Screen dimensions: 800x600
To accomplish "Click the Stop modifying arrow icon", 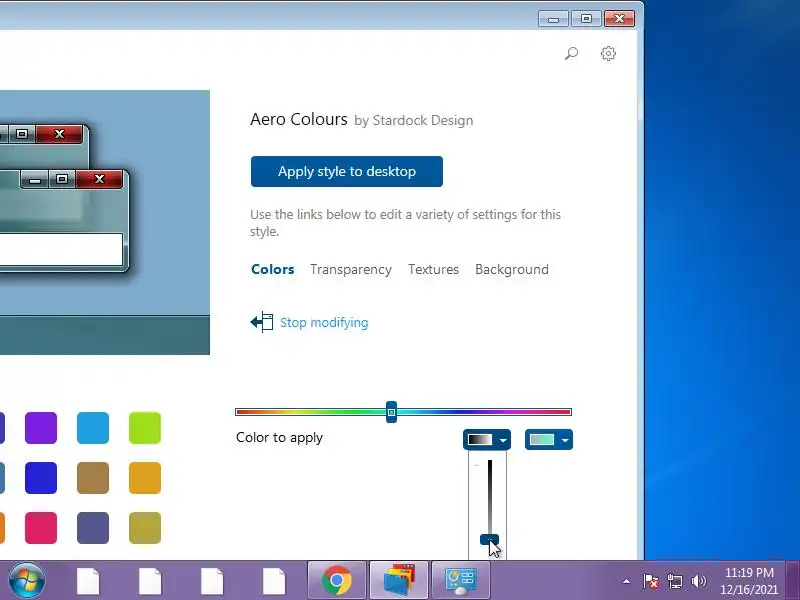I will 262,322.
